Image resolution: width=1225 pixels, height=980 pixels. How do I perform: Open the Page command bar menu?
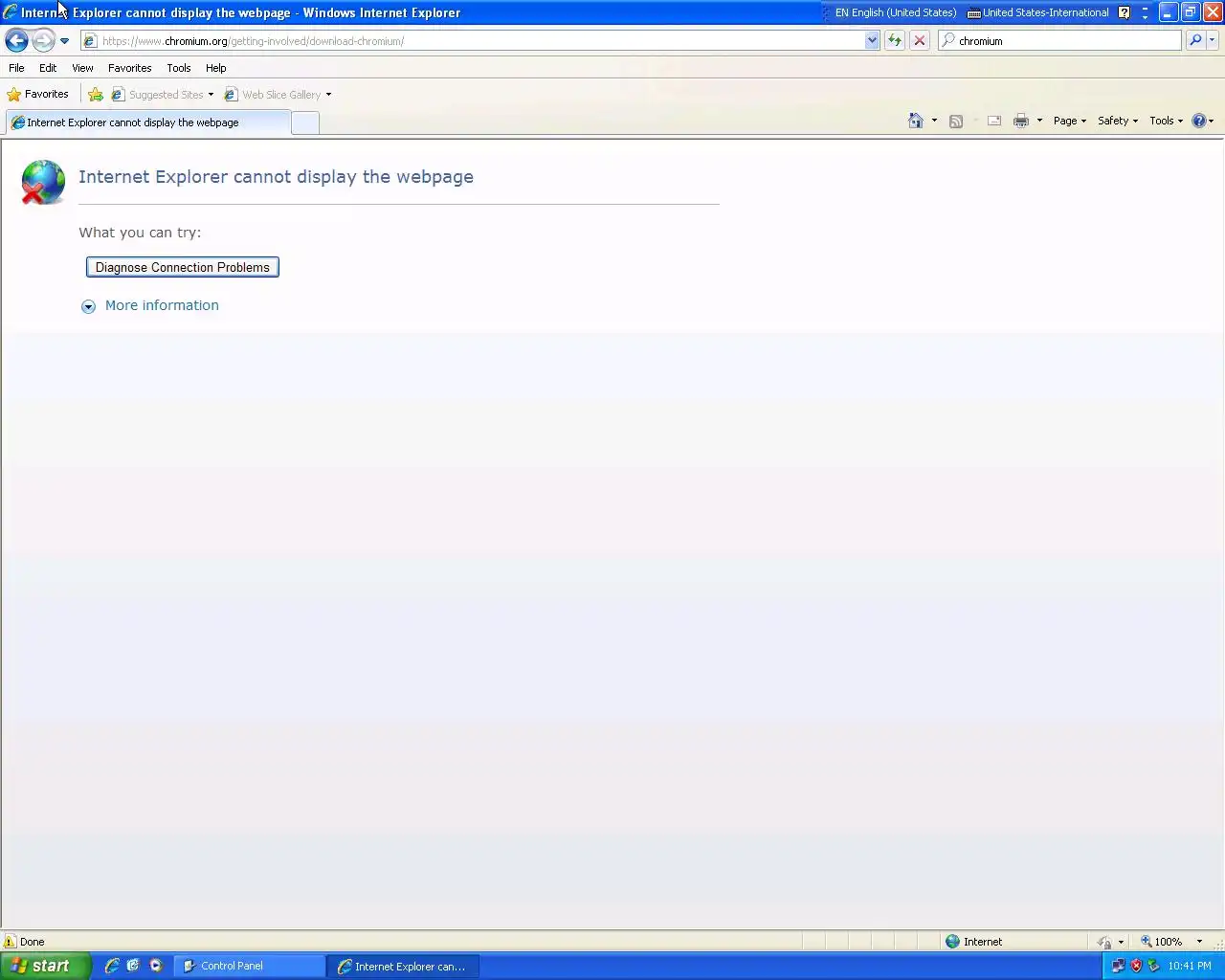[x=1070, y=121]
